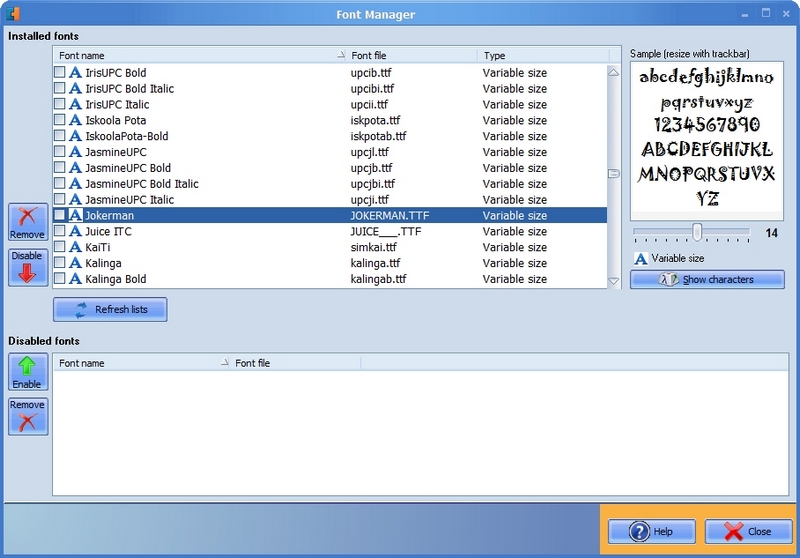
Task: Remove a disabled font from lower list
Action: [28, 417]
